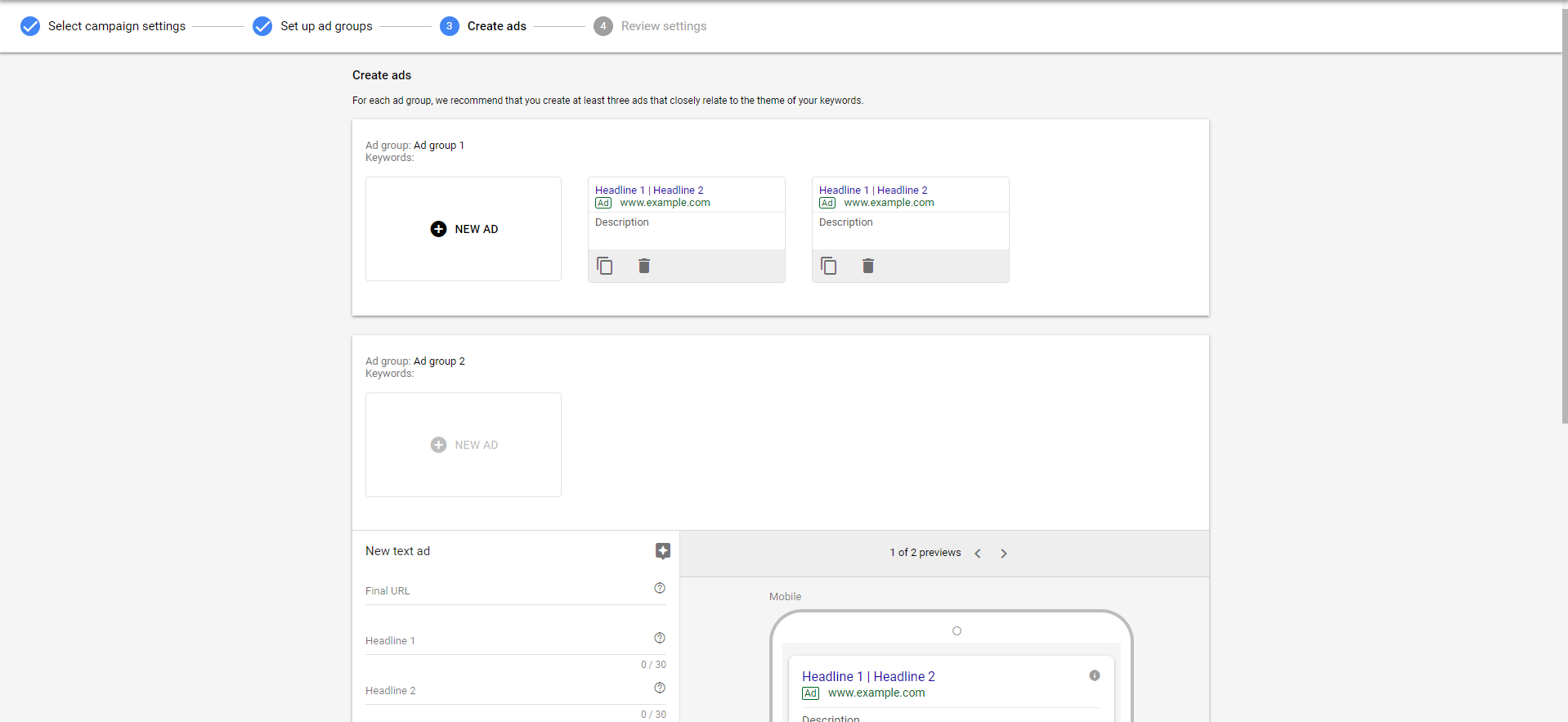The height and width of the screenshot is (722, 1568).
Task: Click the 'Mobile' preview label
Action: pyautogui.click(x=785, y=597)
